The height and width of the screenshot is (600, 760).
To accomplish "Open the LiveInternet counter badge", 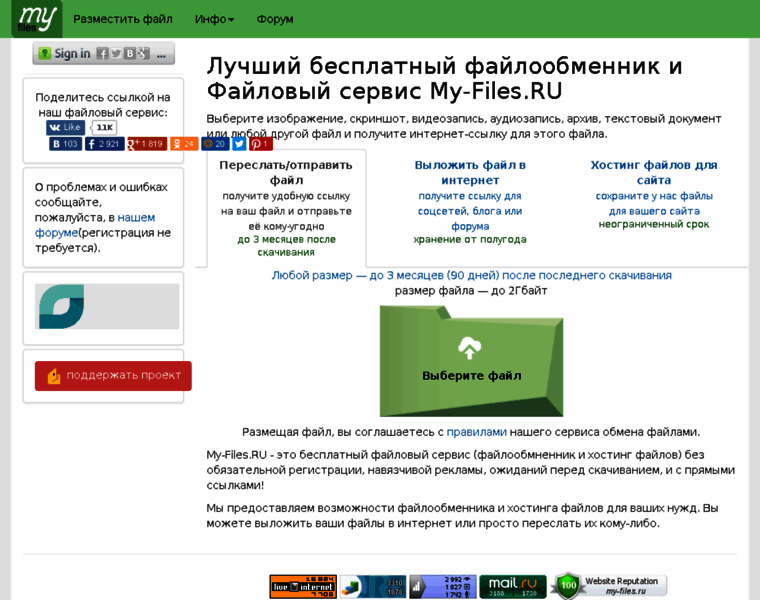I will point(303,586).
